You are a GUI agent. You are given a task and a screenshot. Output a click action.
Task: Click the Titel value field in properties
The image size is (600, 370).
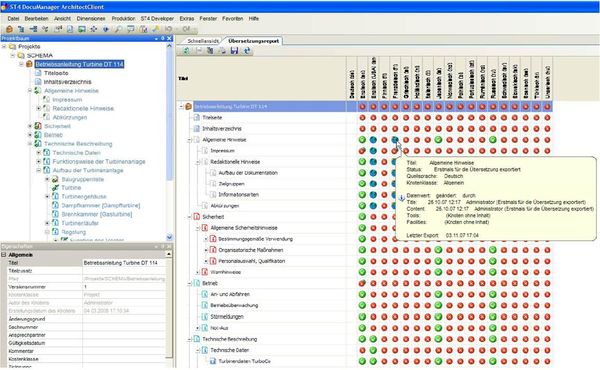[x=124, y=263]
